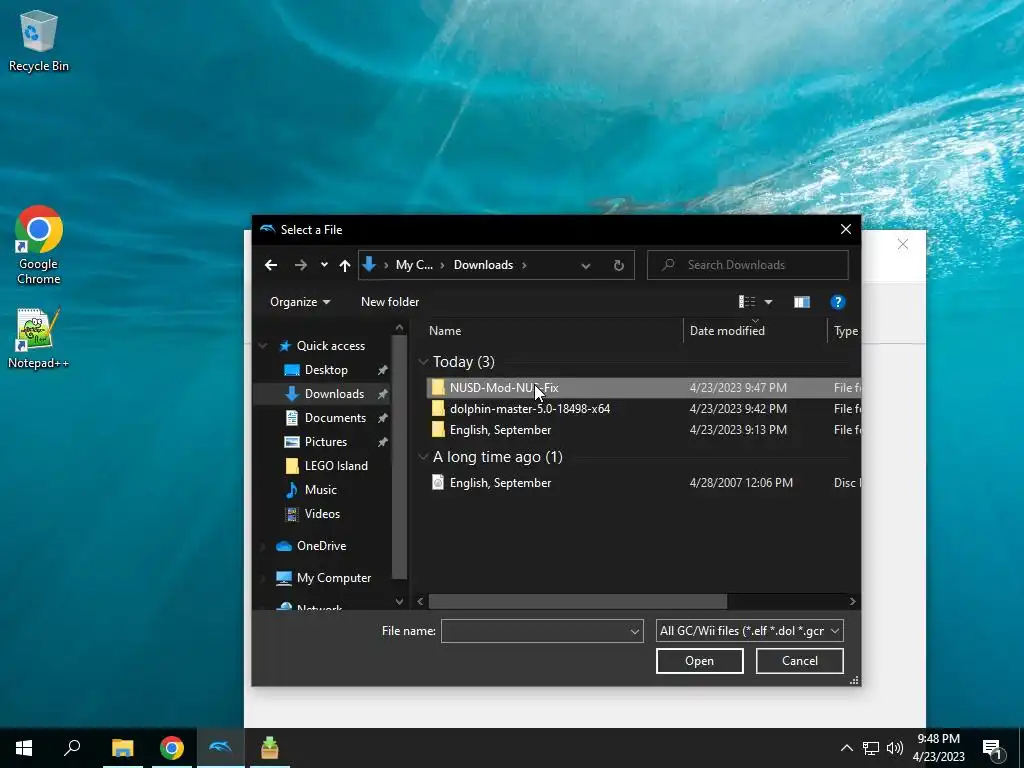Click the Cancel button
Image resolution: width=1024 pixels, height=768 pixels.
click(799, 661)
